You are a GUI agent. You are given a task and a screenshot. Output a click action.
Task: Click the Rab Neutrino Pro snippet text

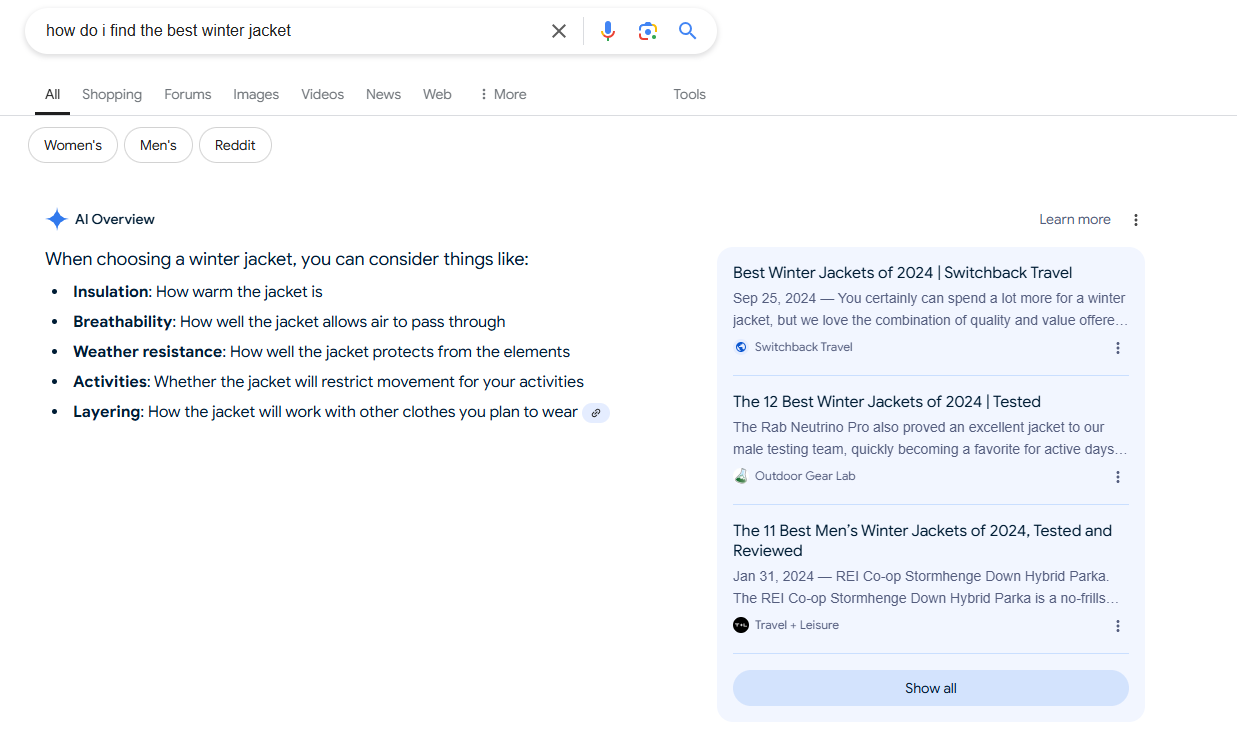tap(930, 438)
